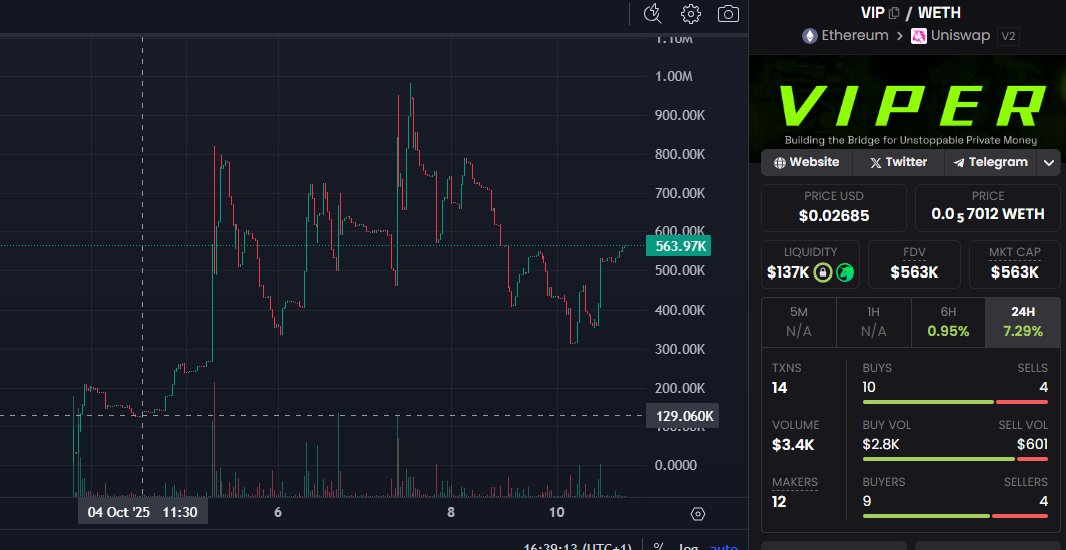Viewport: 1066px width, 550px height.
Task: Click the current price label 563.97K
Action: click(678, 246)
